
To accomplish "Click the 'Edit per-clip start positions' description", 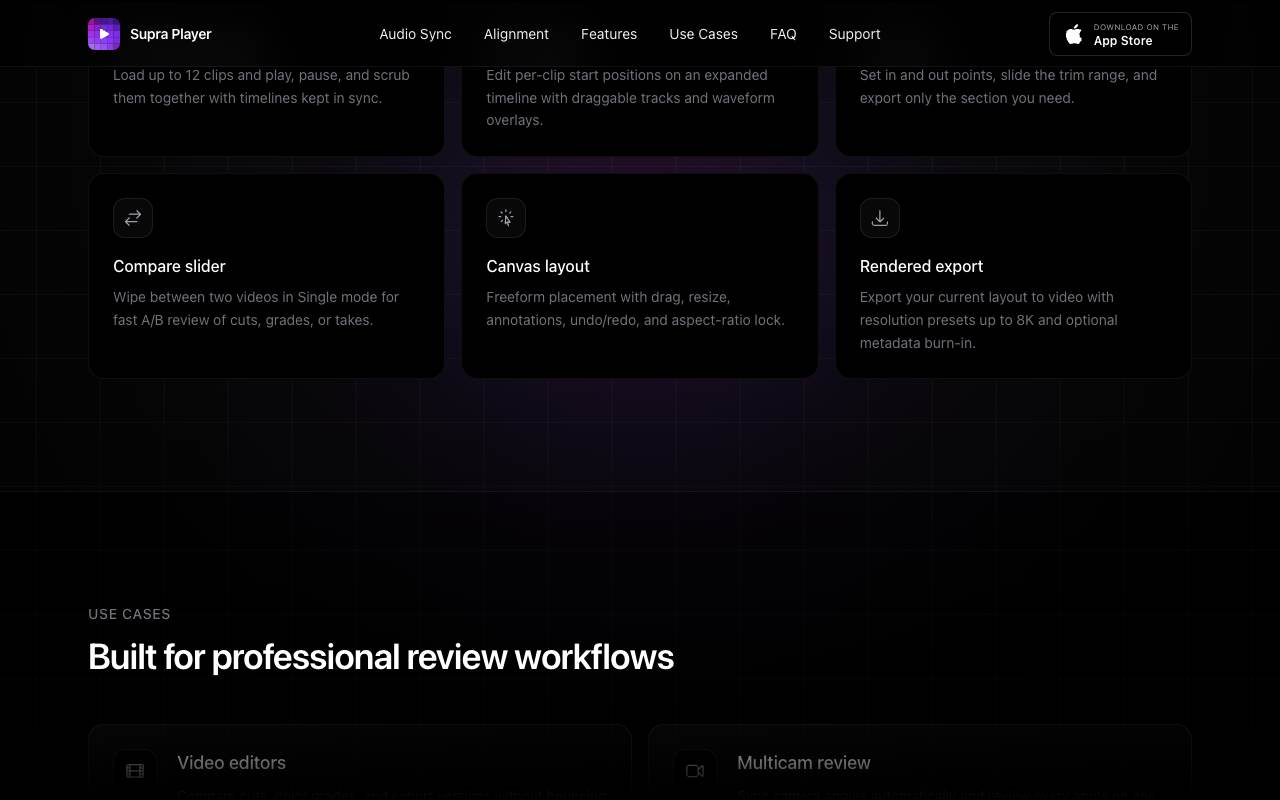I will (631, 98).
